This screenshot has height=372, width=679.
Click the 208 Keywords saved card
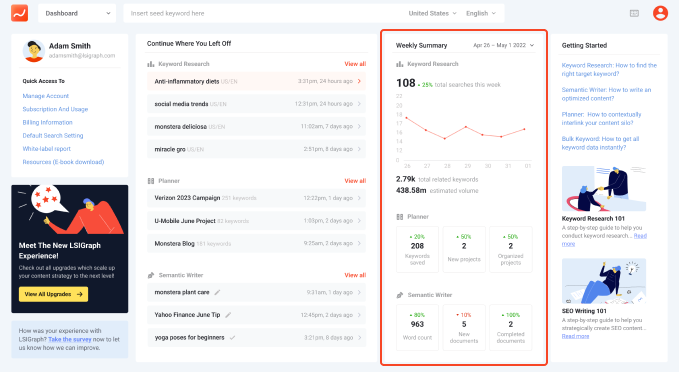click(x=417, y=249)
